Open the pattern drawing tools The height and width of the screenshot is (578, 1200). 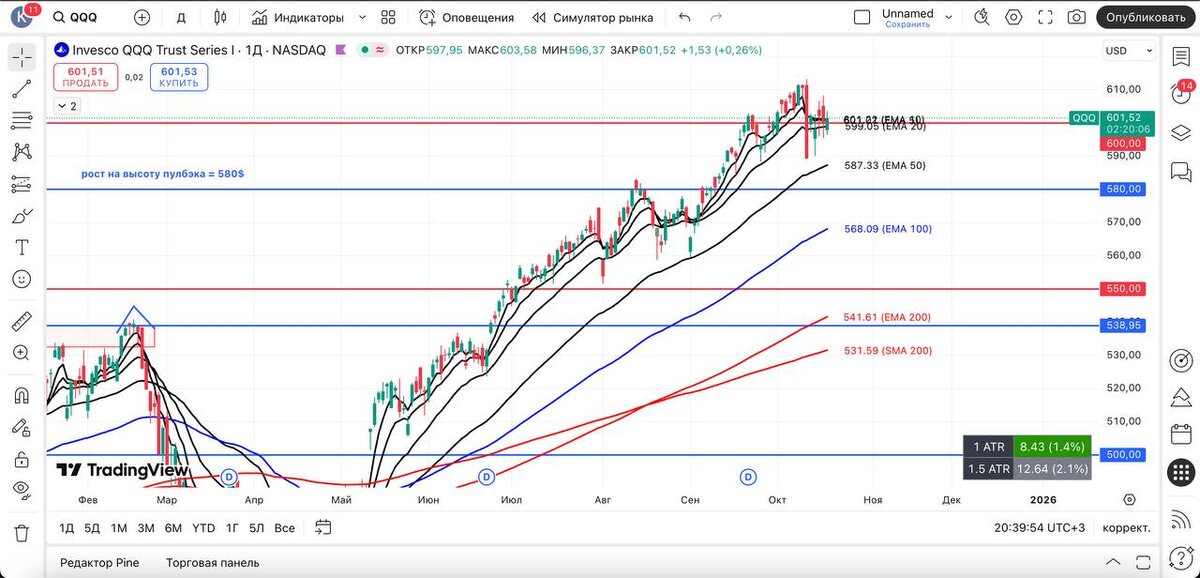tap(21, 152)
